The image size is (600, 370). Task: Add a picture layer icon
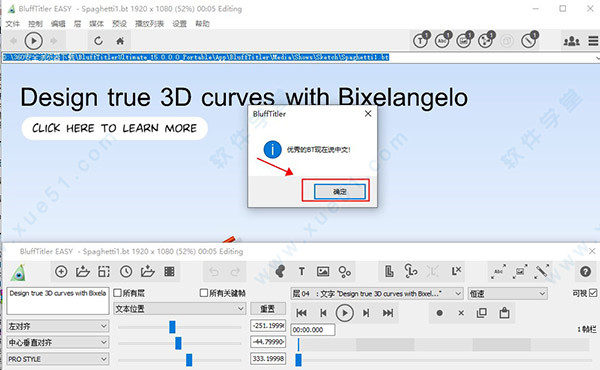tap(323, 272)
